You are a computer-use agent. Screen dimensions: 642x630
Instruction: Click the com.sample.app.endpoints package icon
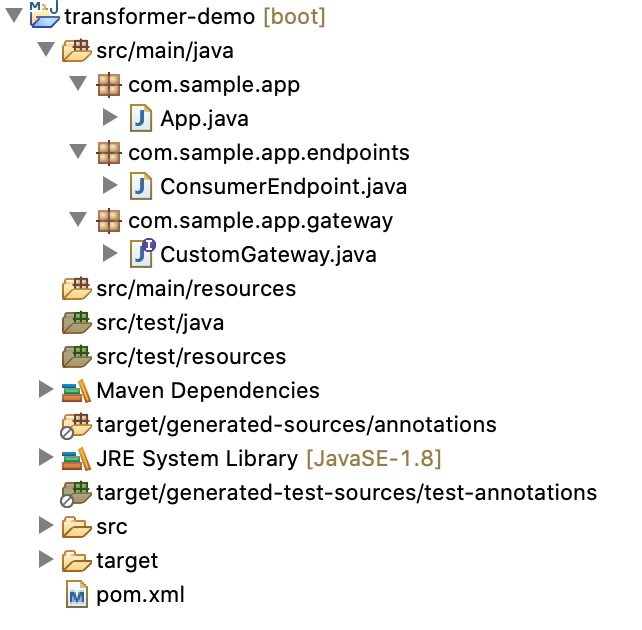pyautogui.click(x=109, y=153)
